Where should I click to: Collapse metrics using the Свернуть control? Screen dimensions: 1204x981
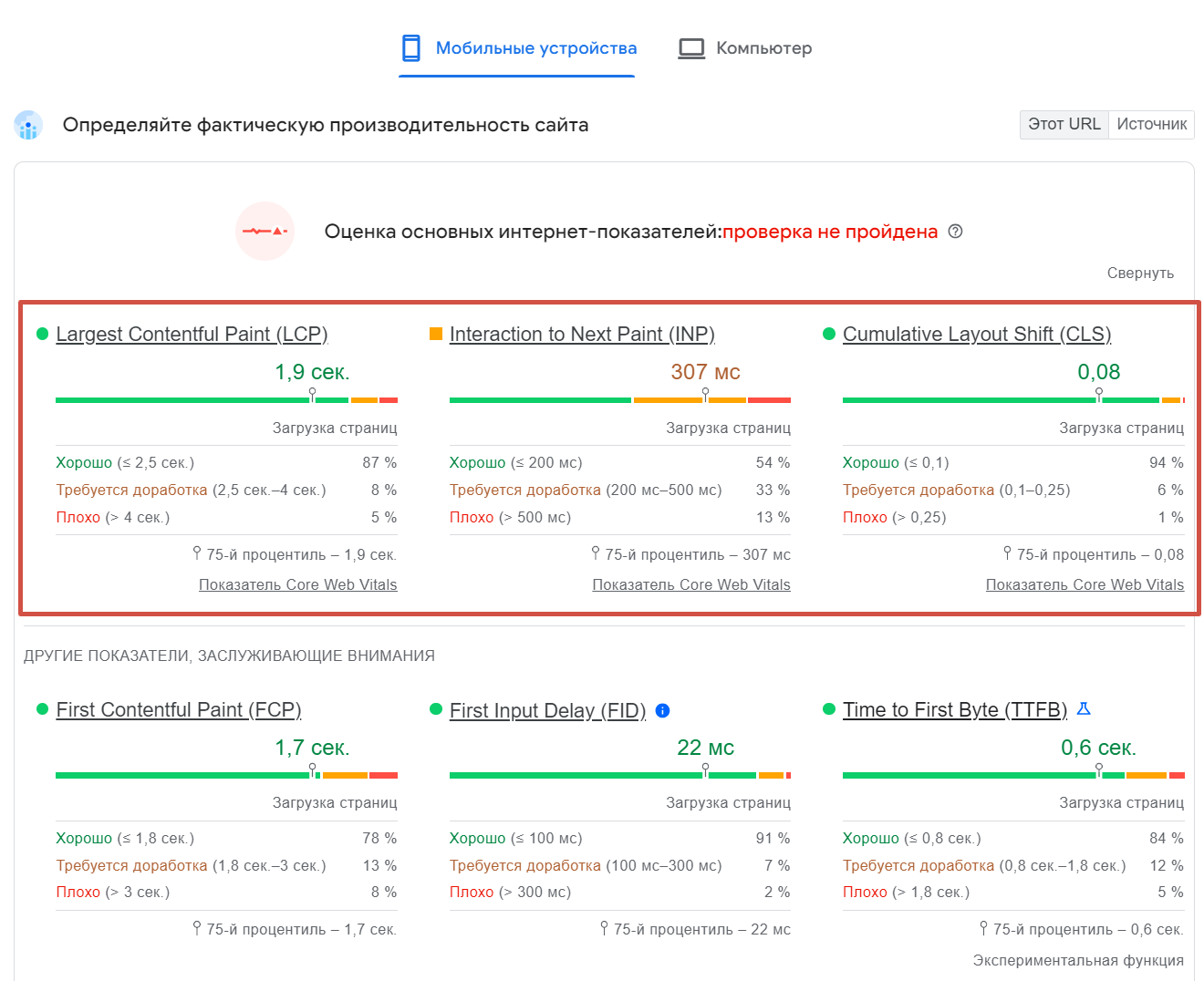coord(1139,273)
